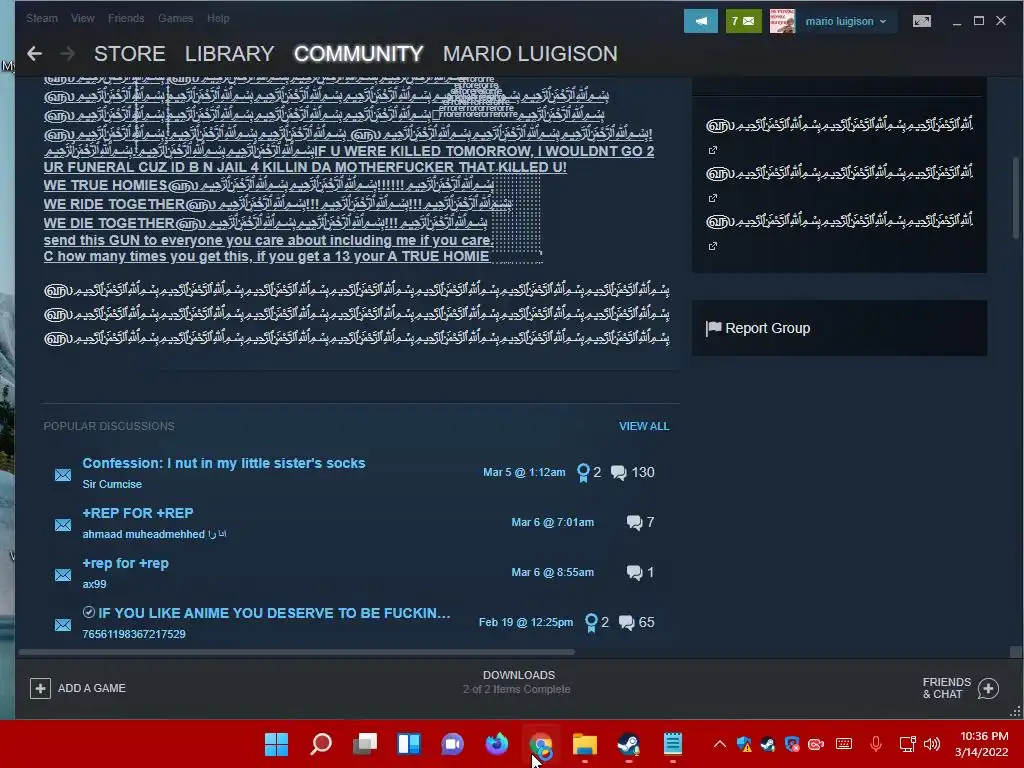The height and width of the screenshot is (768, 1024).
Task: Click author ID 76561198367217529
Action: click(x=134, y=634)
